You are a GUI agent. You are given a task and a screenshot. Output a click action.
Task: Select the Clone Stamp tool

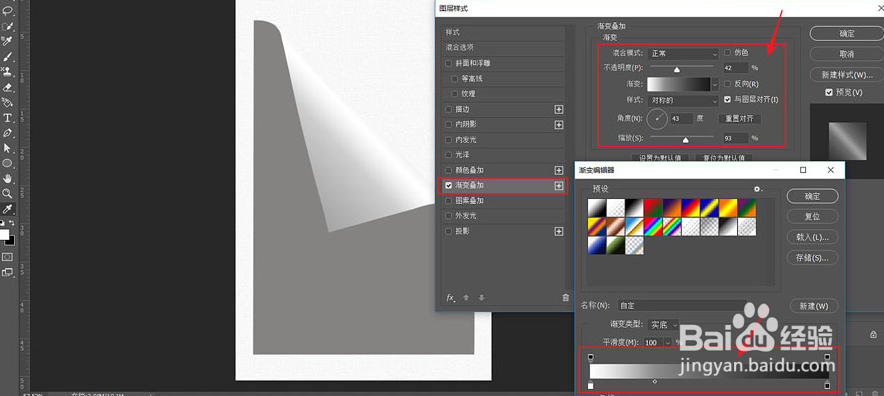[x=7, y=72]
